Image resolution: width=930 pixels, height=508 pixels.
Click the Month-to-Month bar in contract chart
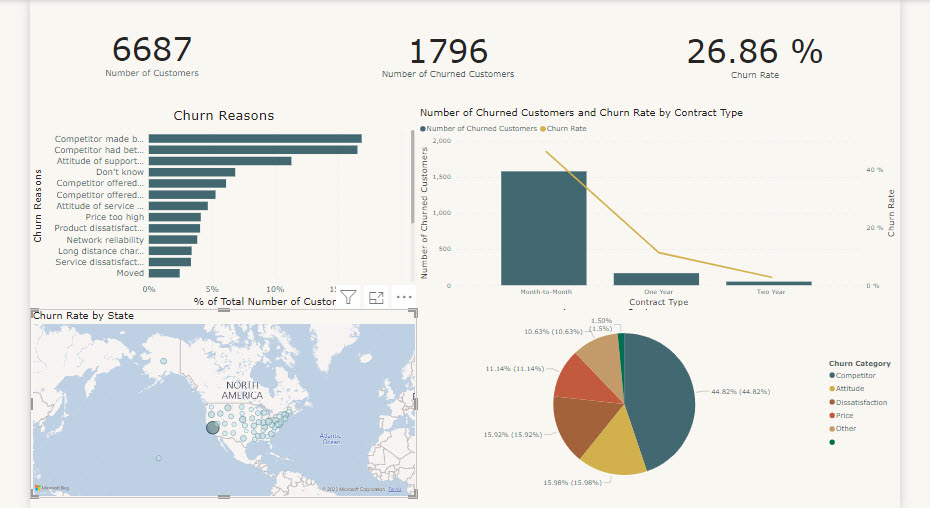pyautogui.click(x=544, y=228)
